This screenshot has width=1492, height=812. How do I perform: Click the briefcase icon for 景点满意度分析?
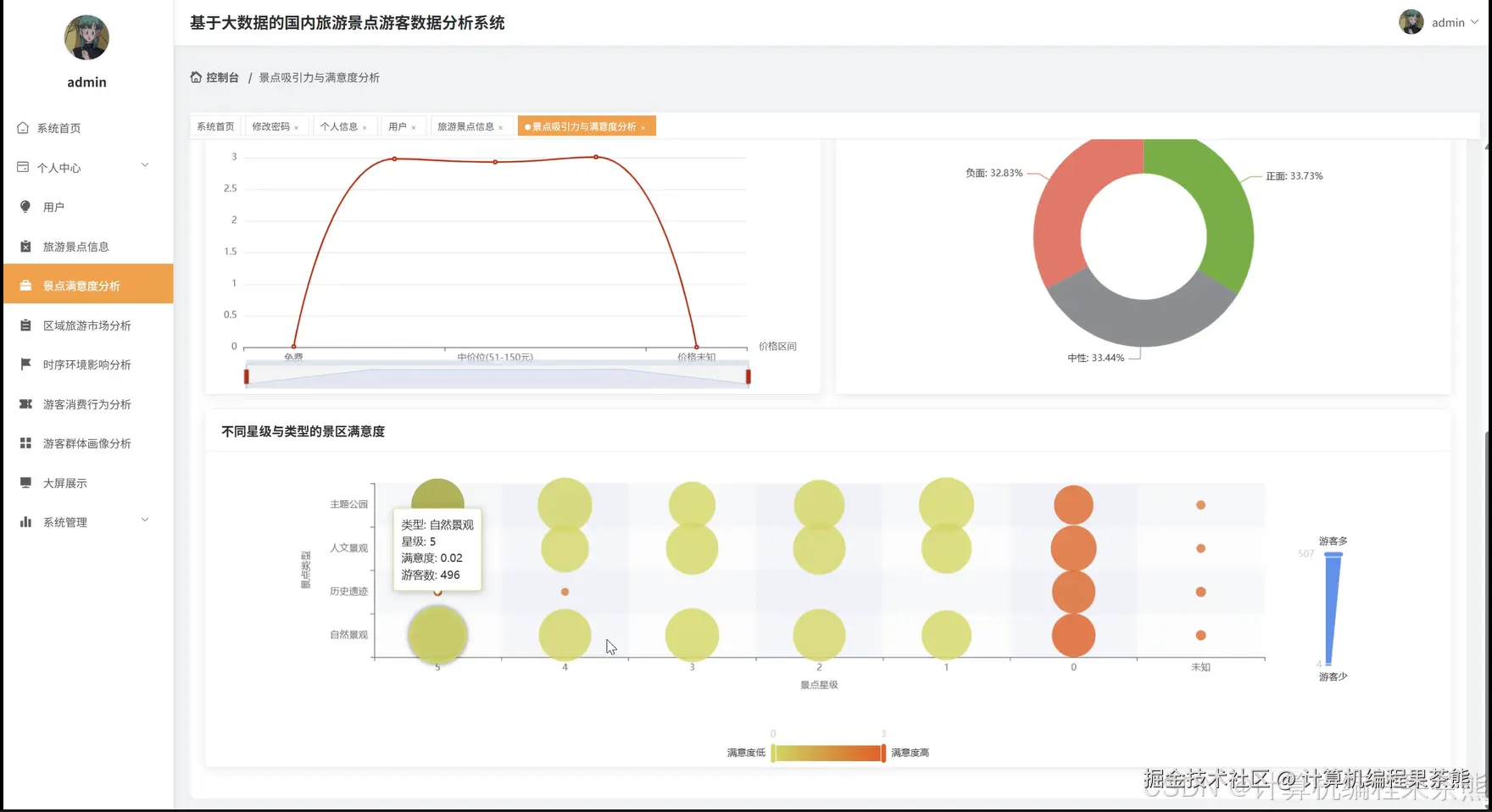[25, 286]
